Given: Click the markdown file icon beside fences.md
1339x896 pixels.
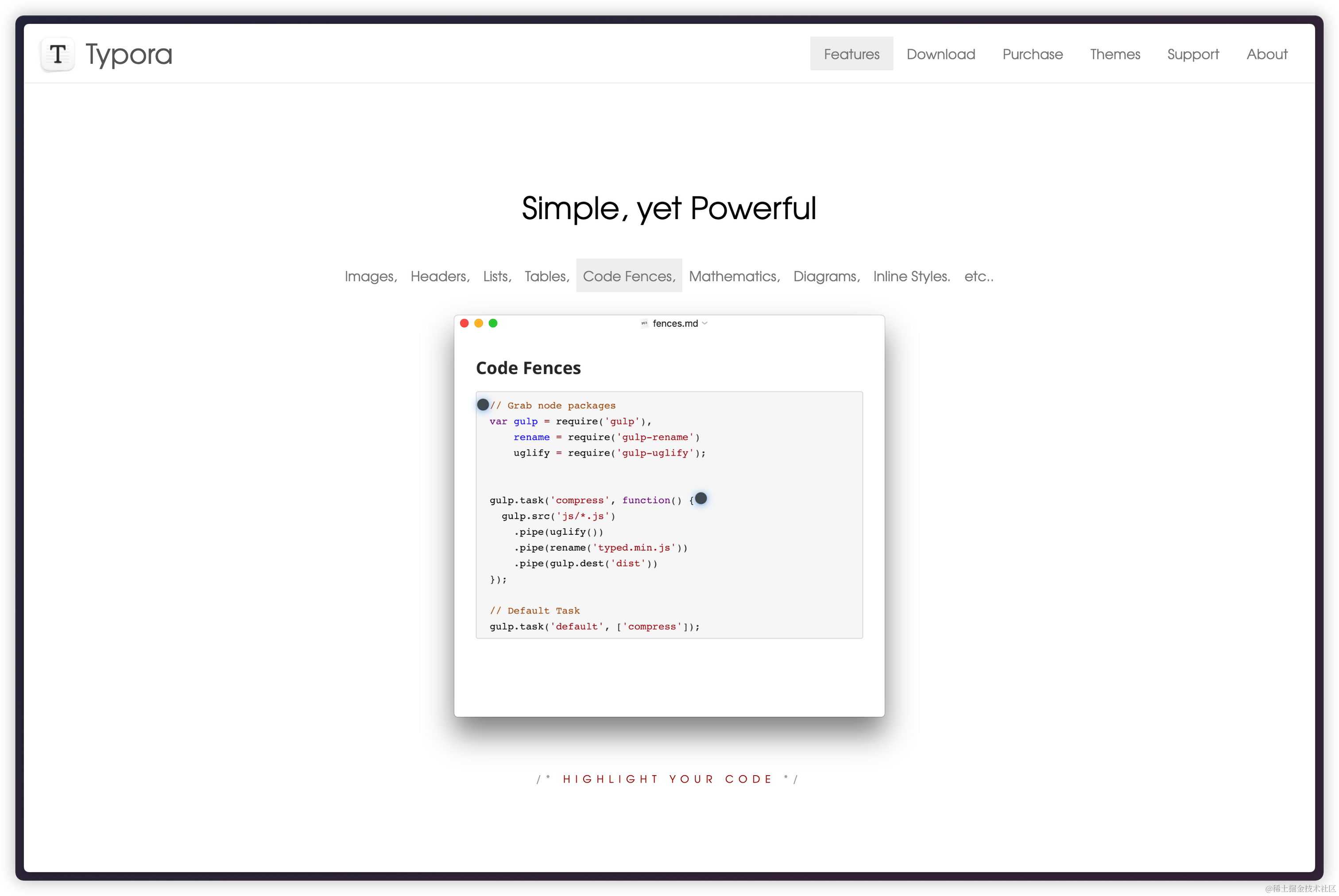Looking at the screenshot, I should point(644,324).
